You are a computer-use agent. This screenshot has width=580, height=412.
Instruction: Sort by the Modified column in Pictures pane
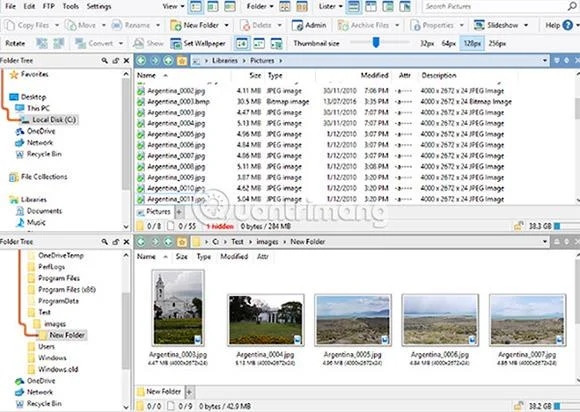point(374,75)
